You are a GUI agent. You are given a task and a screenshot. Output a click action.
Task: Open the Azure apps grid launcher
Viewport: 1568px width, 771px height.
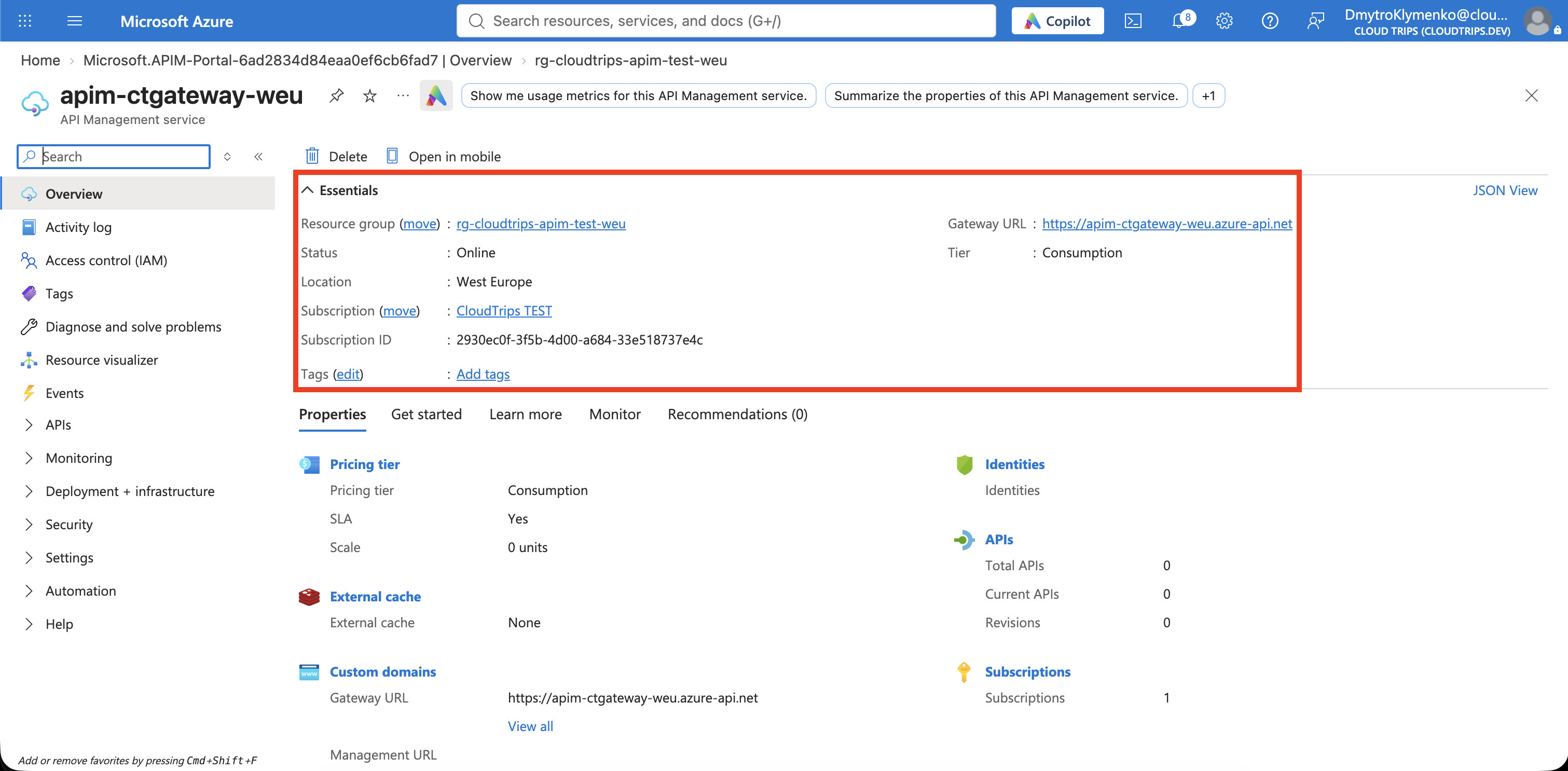click(25, 21)
